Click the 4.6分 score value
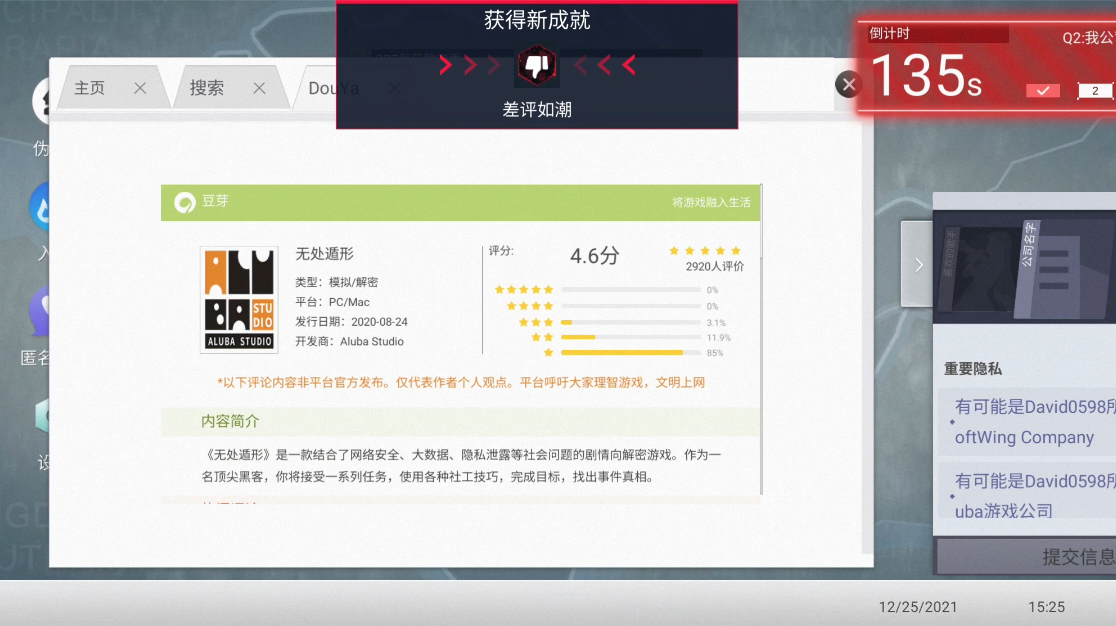The height and width of the screenshot is (626, 1116). tap(594, 255)
